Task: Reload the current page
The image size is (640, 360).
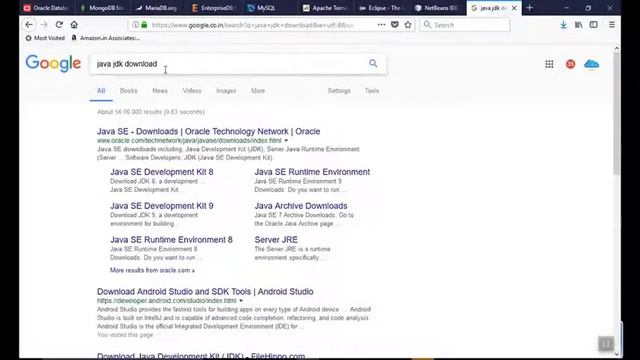Action: [59, 24]
